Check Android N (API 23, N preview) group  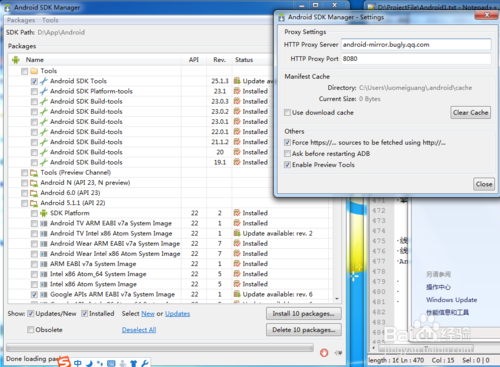24,183
